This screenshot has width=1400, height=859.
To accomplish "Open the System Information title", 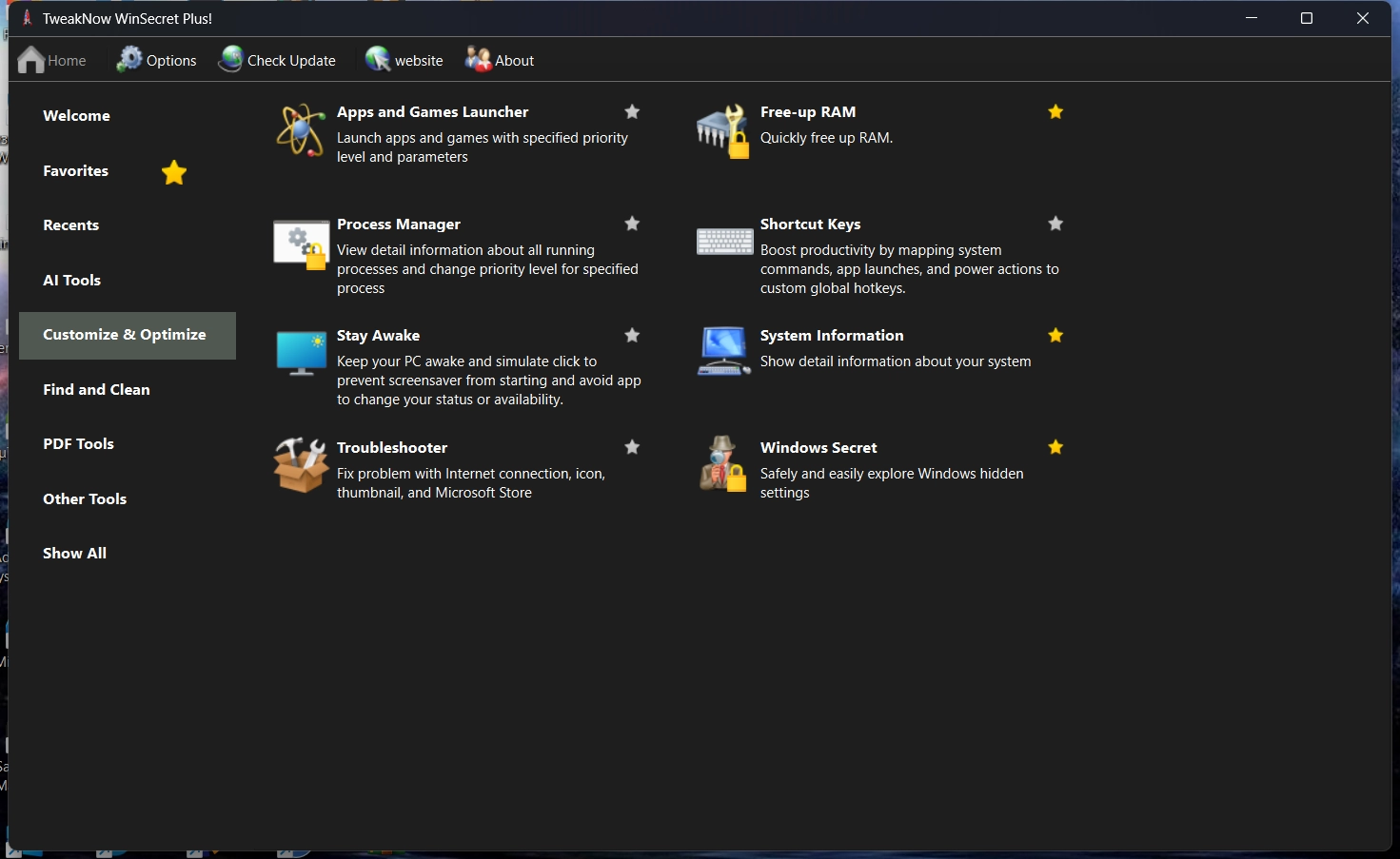I will click(x=832, y=336).
